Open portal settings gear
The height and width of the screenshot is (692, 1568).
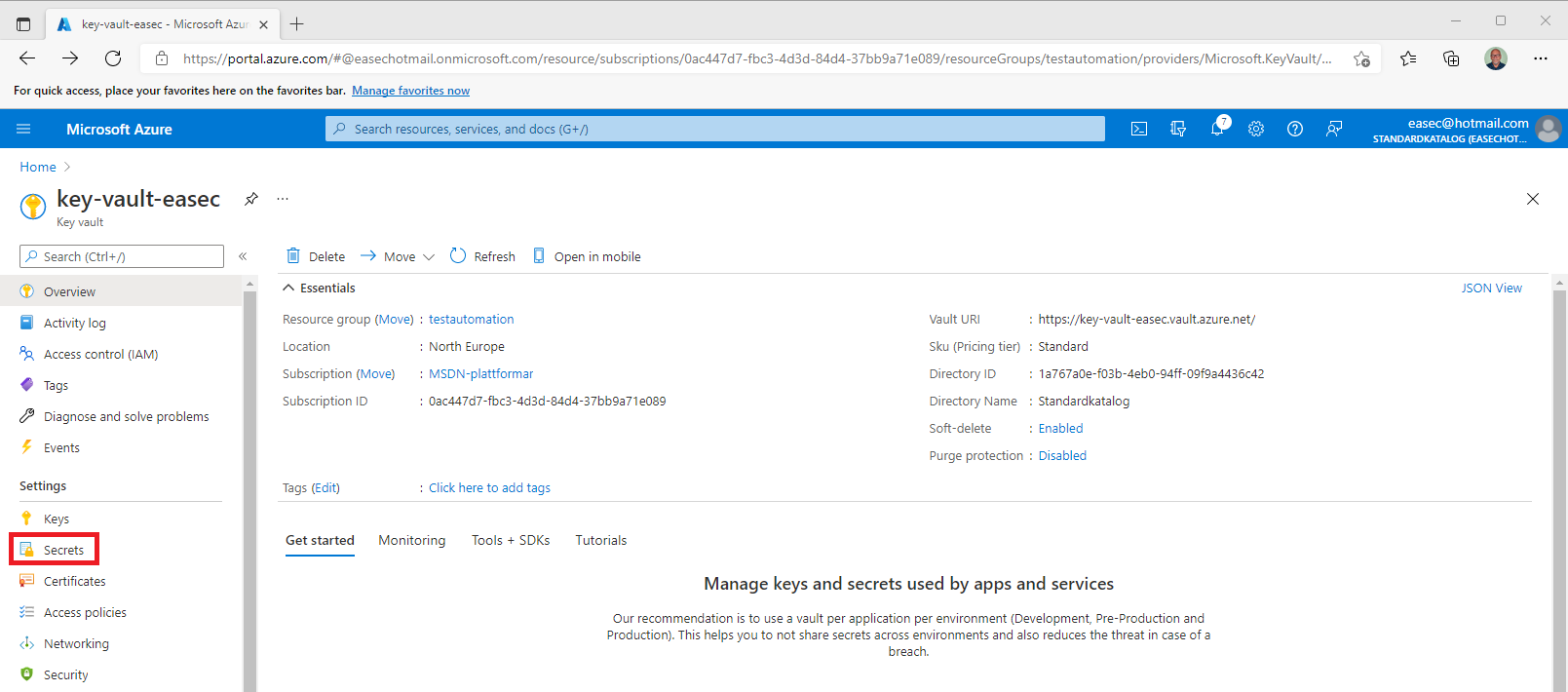(x=1256, y=129)
